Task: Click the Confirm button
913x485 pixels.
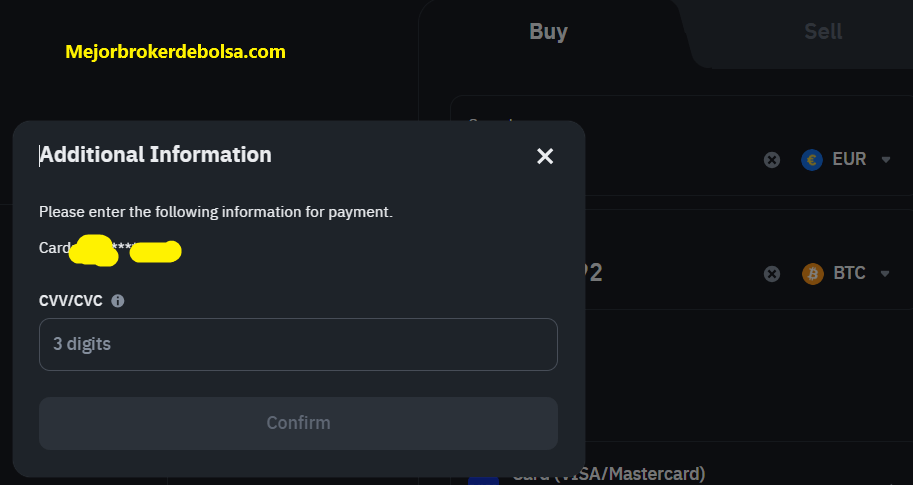Action: [x=298, y=423]
